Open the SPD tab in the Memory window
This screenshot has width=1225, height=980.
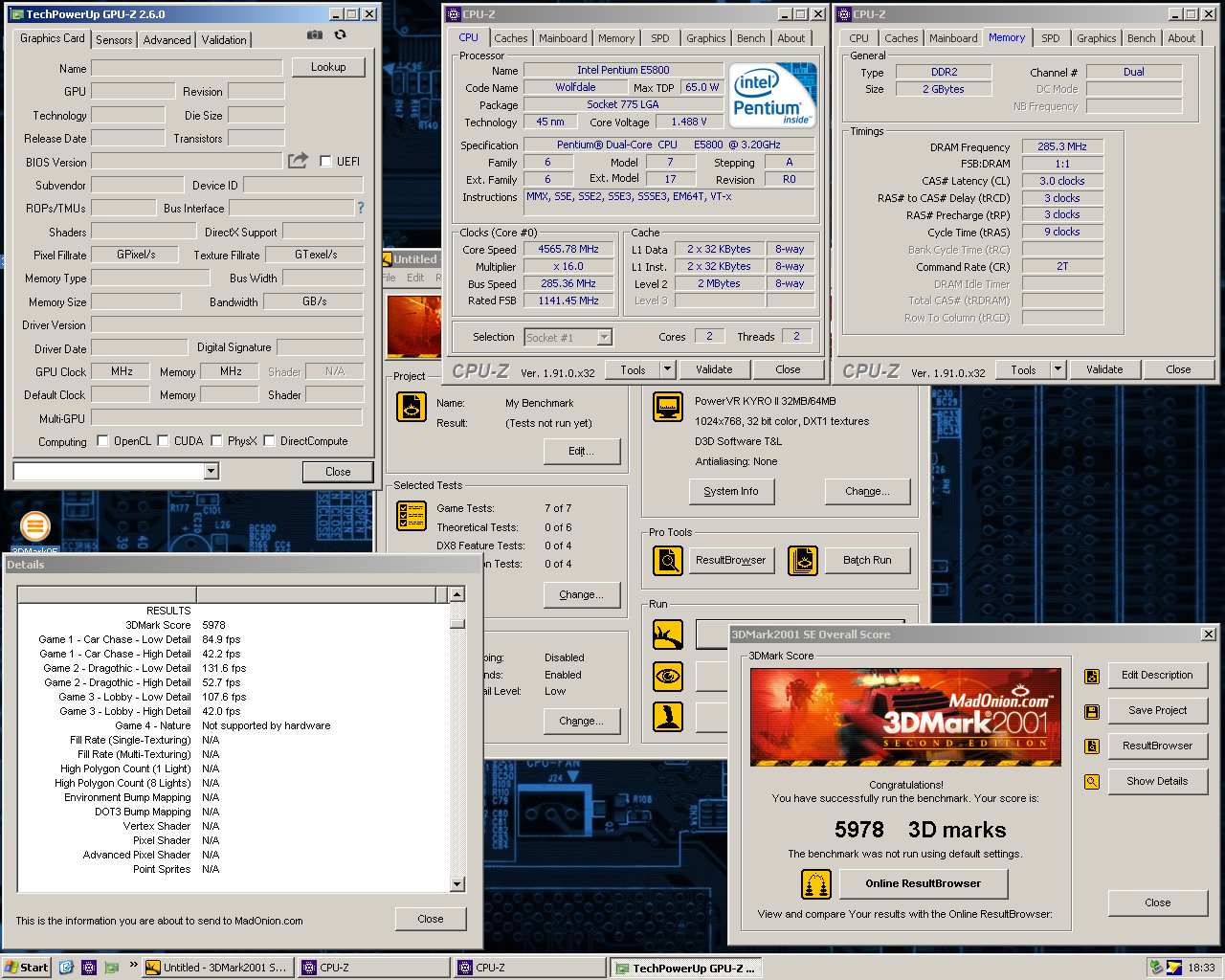(1051, 38)
